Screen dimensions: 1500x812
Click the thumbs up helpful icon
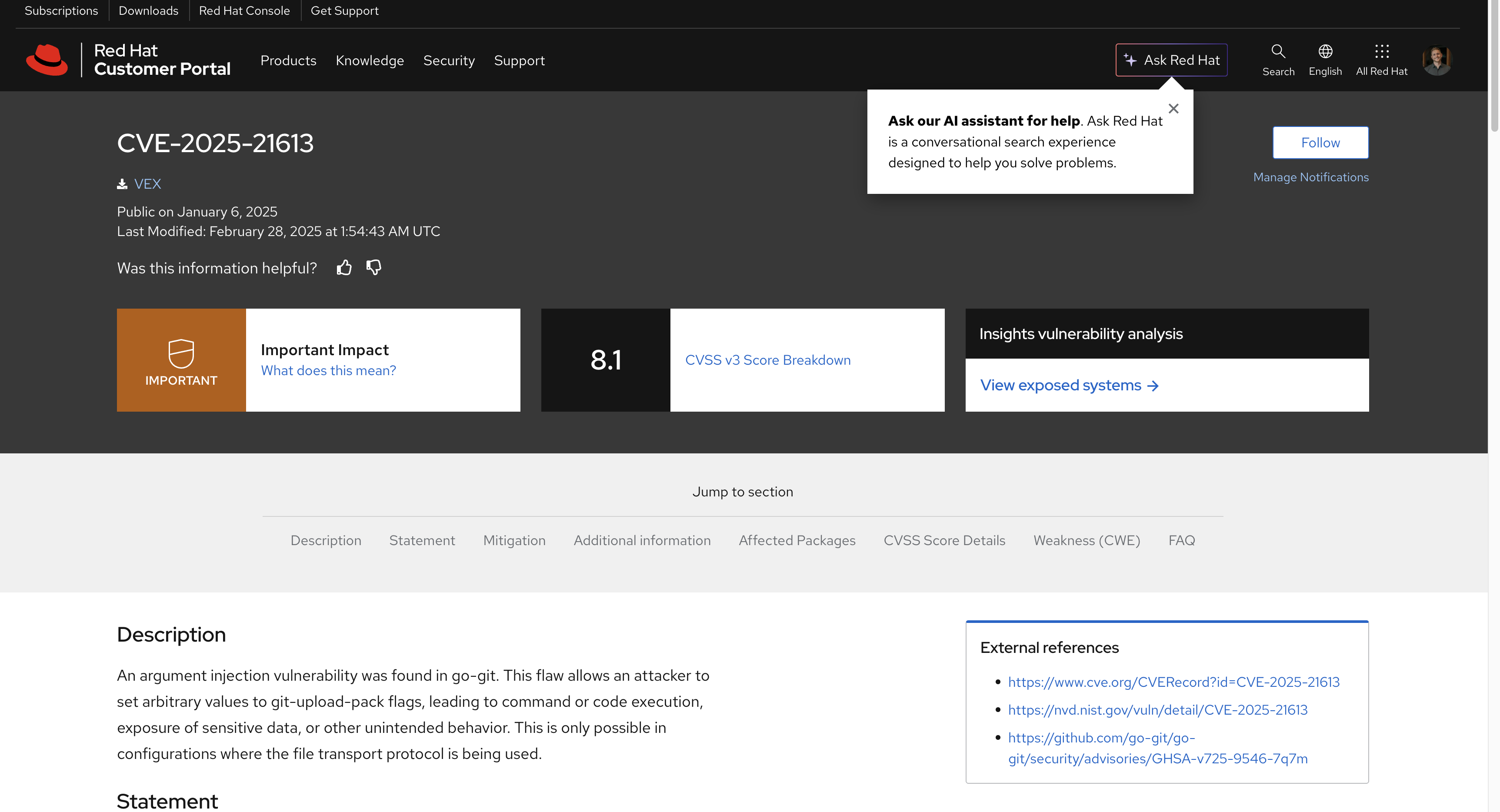[344, 267]
